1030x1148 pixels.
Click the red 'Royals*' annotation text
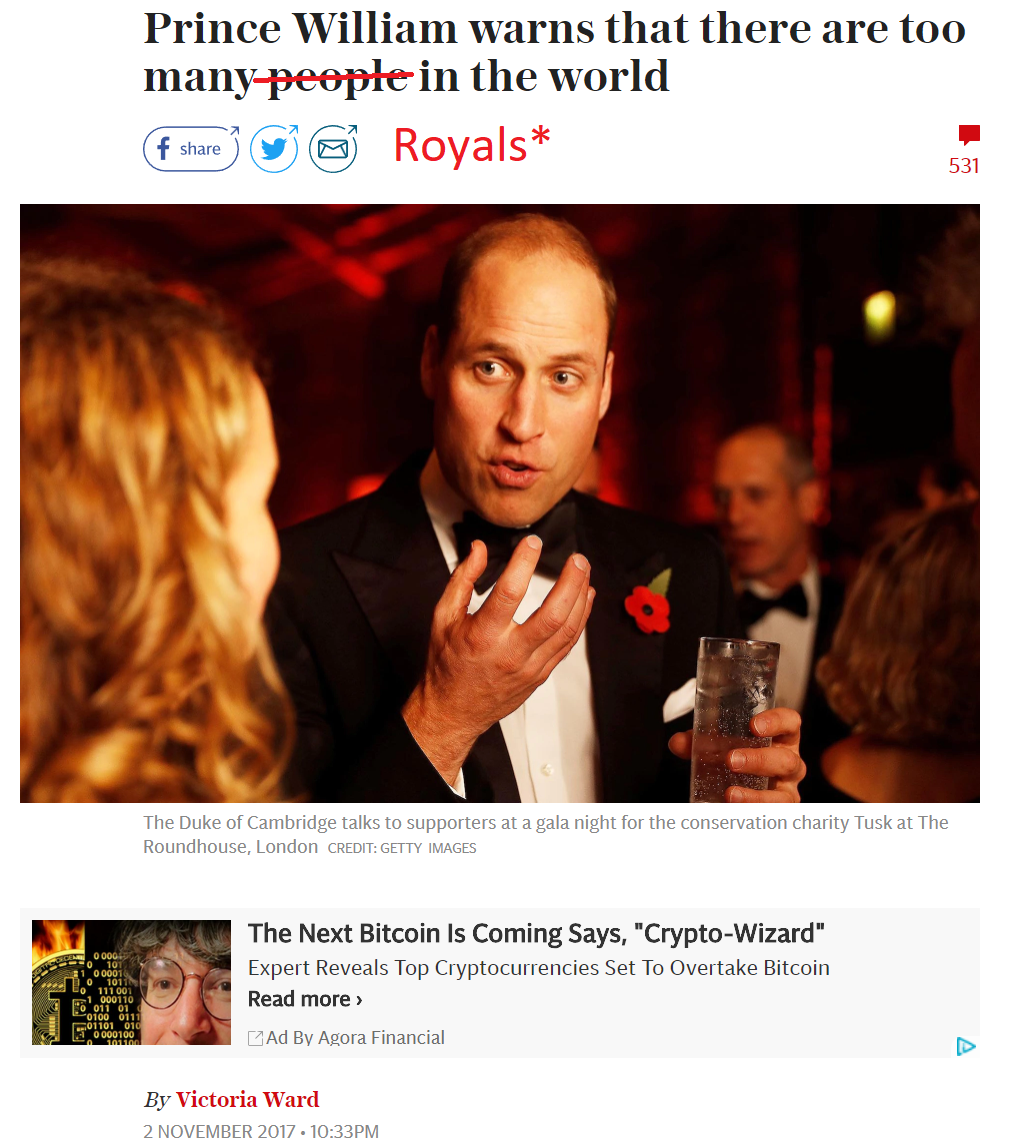point(471,145)
